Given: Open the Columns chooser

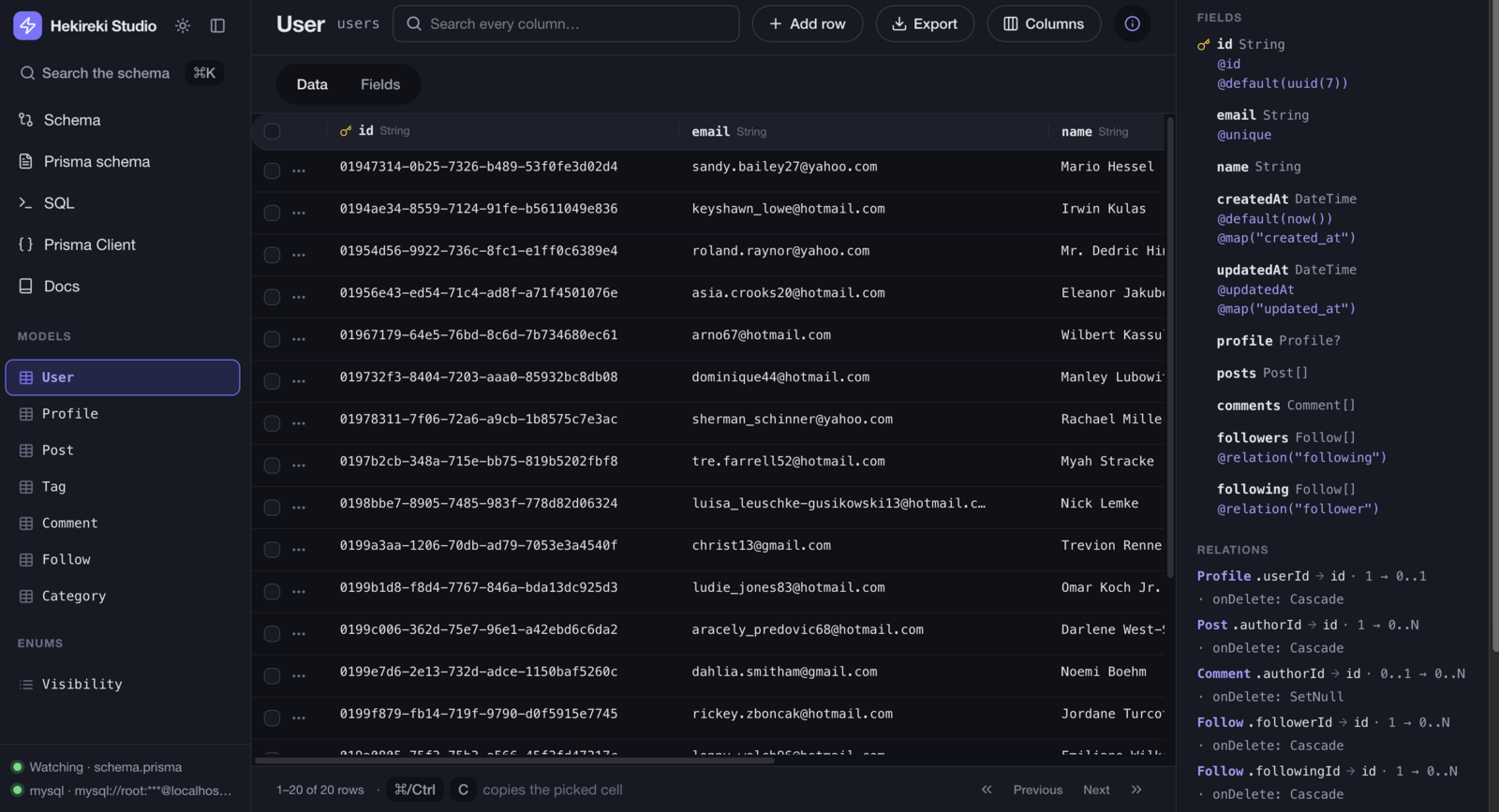Looking at the screenshot, I should pos(1044,23).
